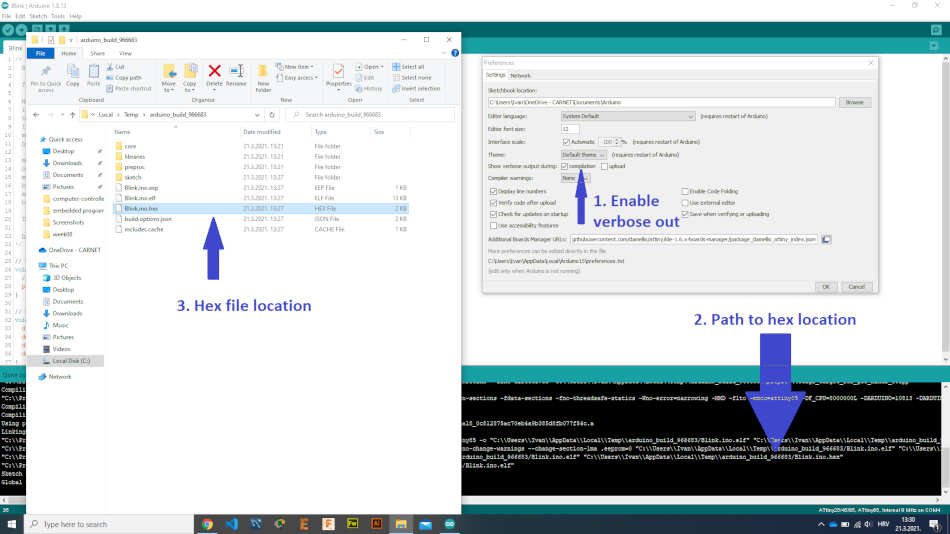The image size is (950, 534).
Task: Click the Editor font size field
Action: [x=570, y=129]
